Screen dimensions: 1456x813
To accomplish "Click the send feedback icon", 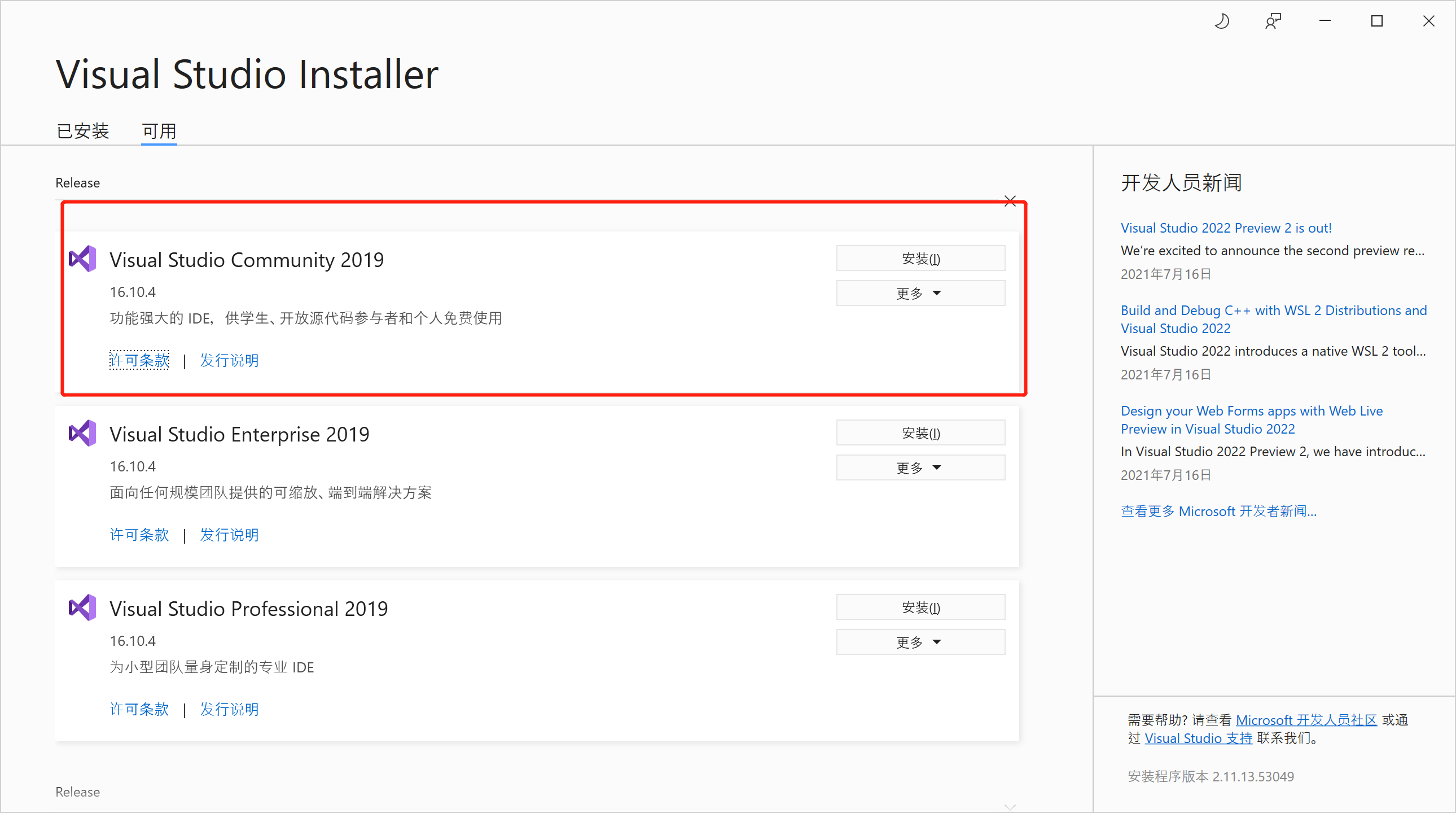I will click(x=1273, y=21).
